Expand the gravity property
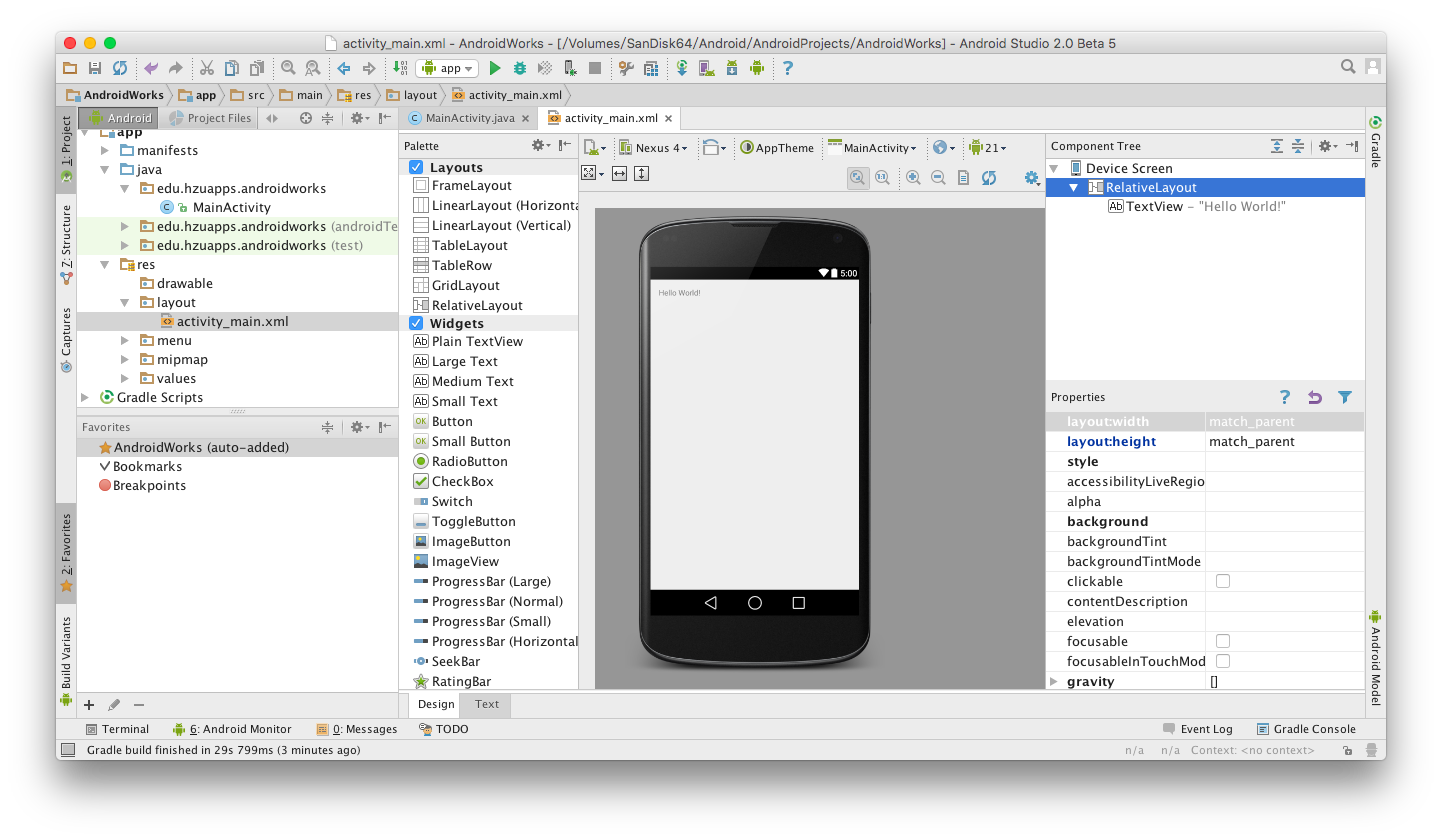Viewport: 1442px width, 840px height. tap(1053, 681)
